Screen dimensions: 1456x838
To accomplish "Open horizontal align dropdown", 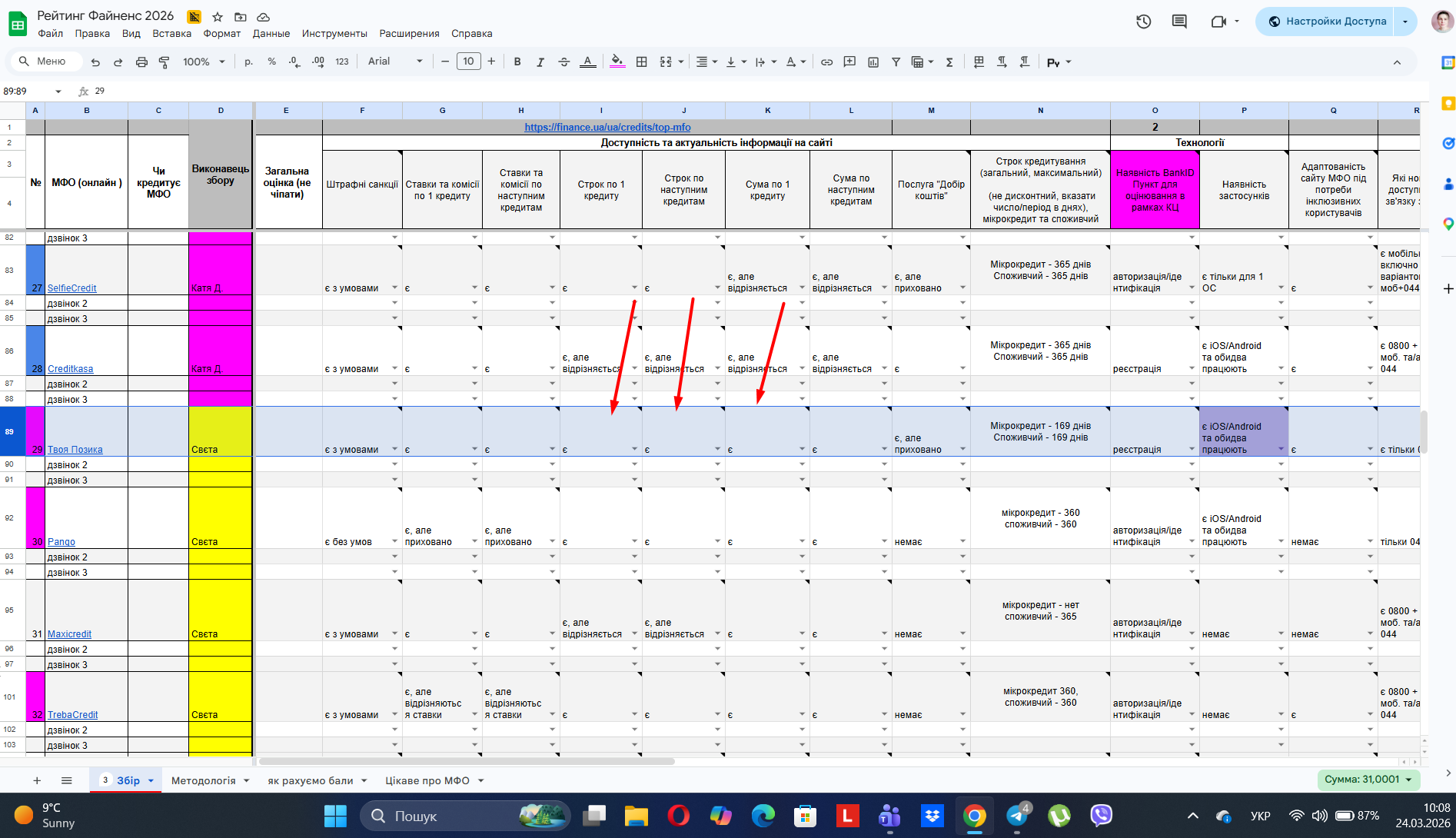I will (x=706, y=62).
